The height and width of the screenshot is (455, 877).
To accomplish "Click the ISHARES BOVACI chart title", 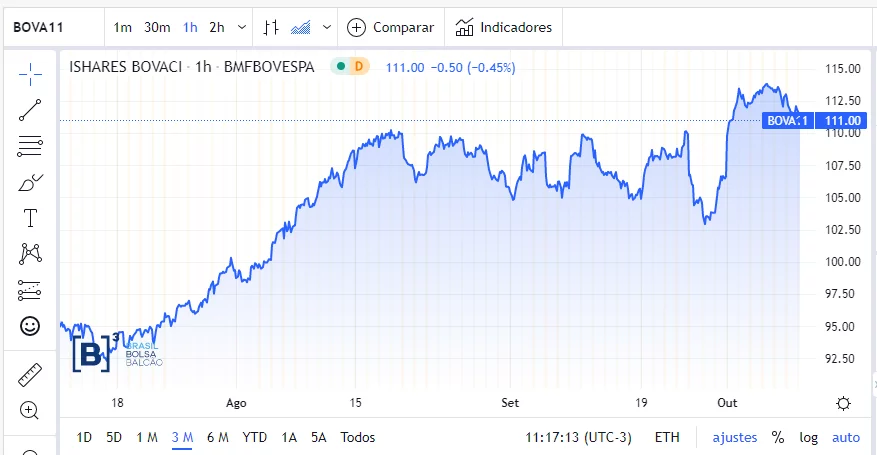I will point(125,67).
